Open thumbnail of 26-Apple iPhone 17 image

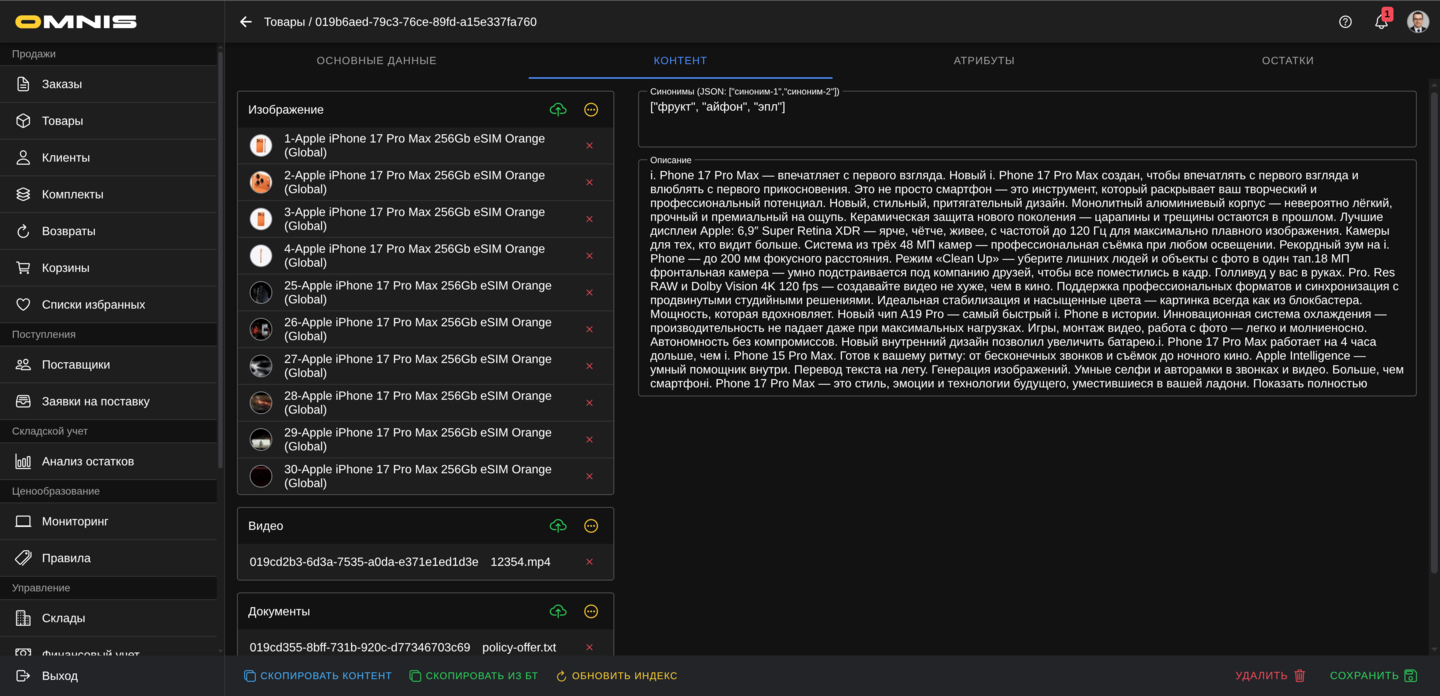tap(261, 329)
